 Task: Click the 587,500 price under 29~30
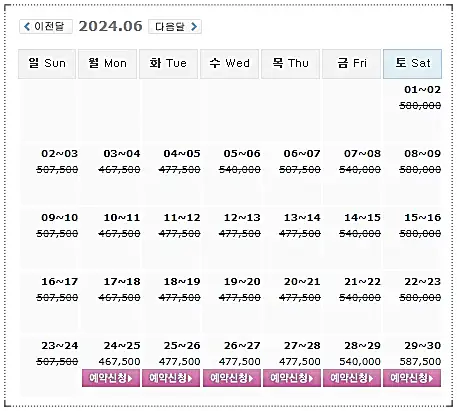[x=420, y=362]
